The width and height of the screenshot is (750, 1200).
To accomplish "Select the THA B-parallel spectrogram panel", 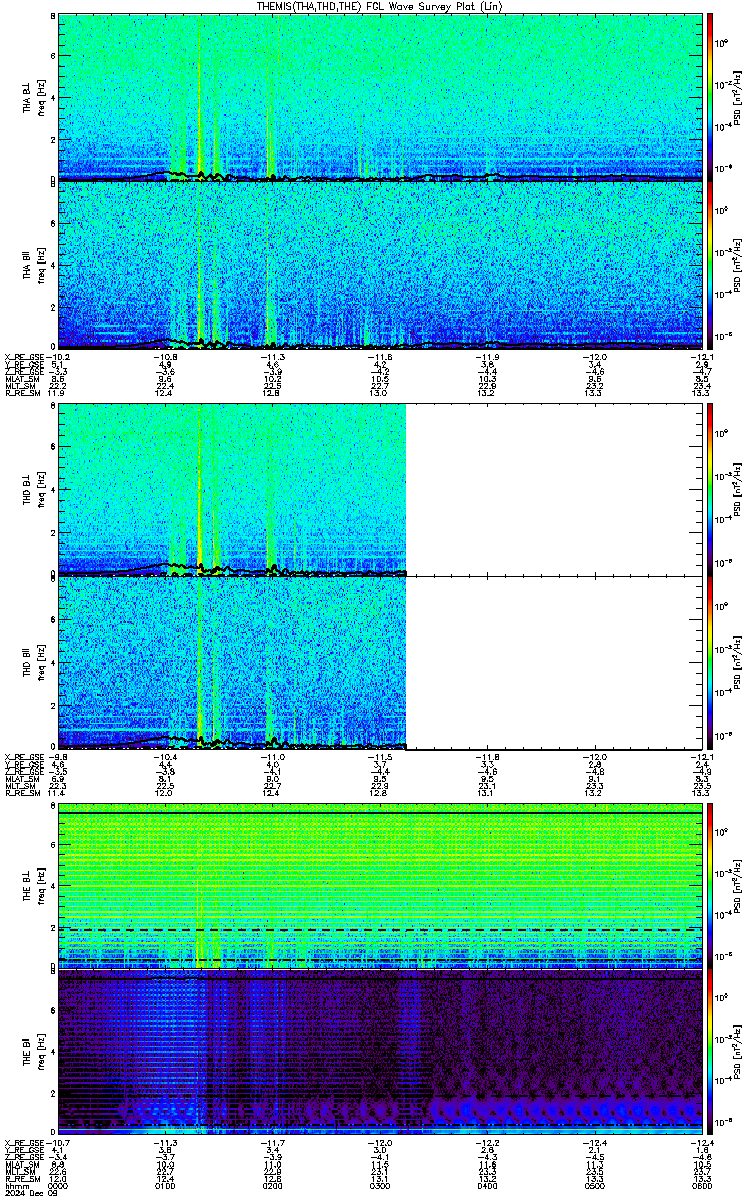I will [378, 264].
